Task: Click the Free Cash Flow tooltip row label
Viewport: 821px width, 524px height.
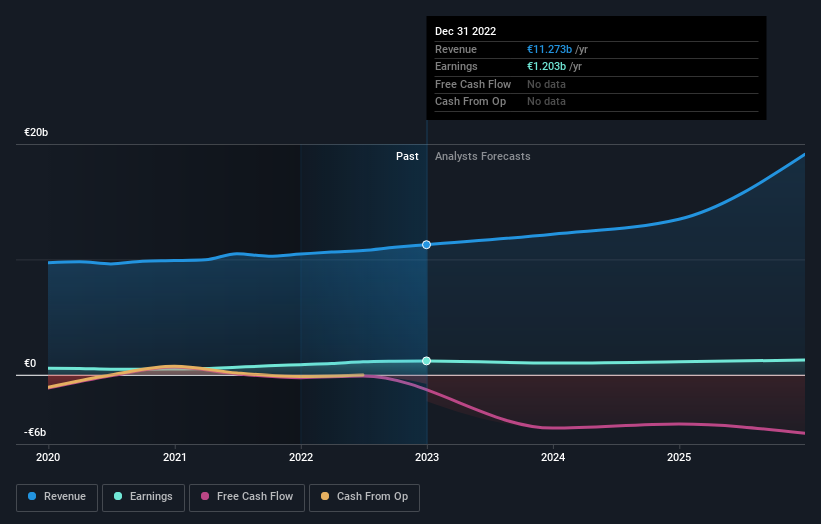Action: click(x=473, y=84)
